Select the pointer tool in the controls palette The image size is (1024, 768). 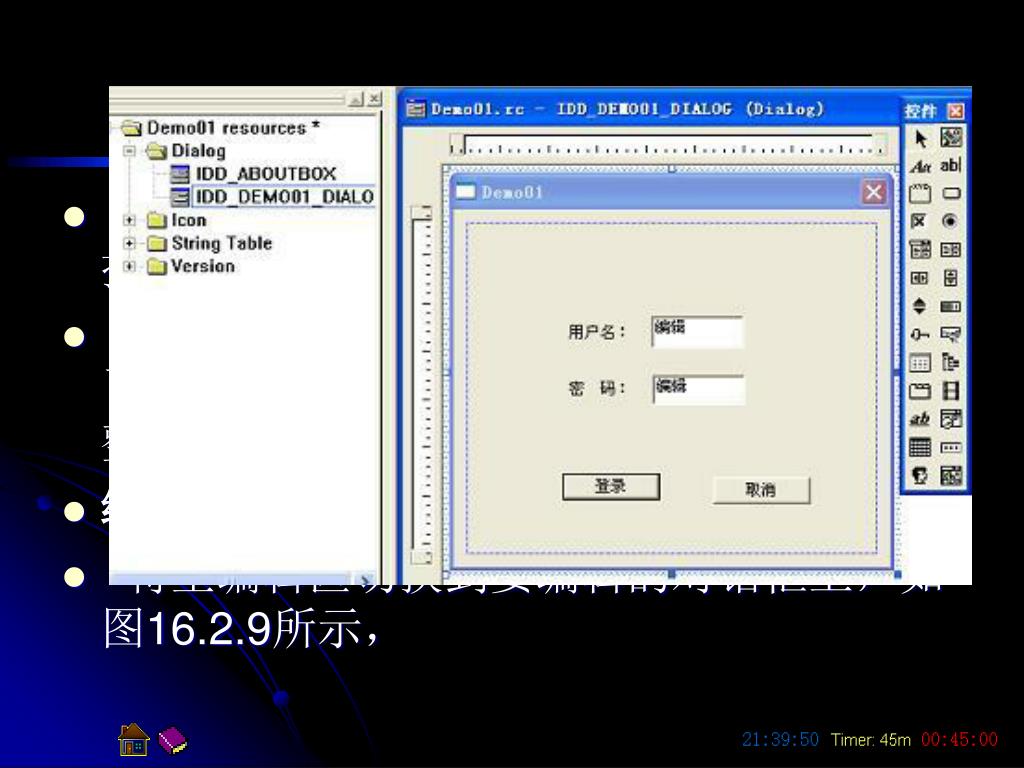click(920, 138)
